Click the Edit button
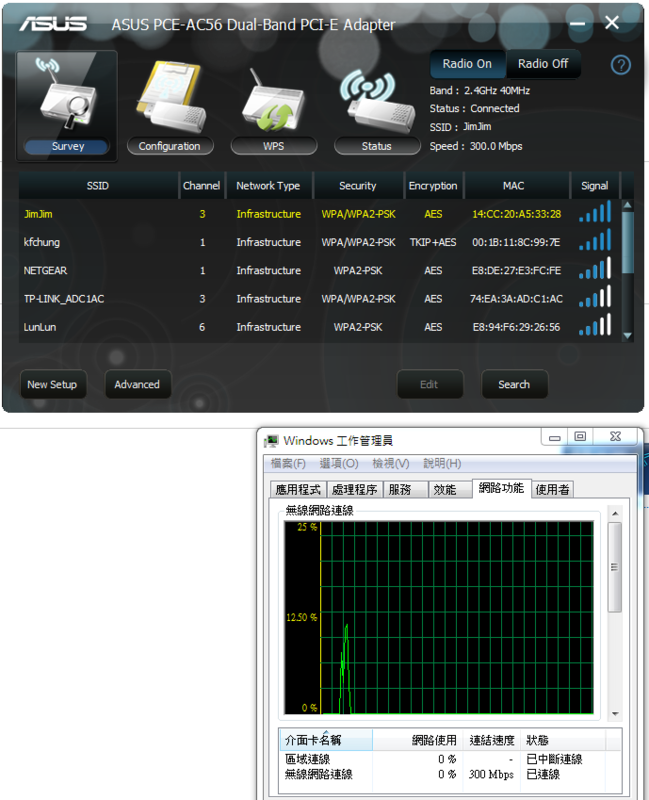This screenshot has height=800, width=649. 430,384
